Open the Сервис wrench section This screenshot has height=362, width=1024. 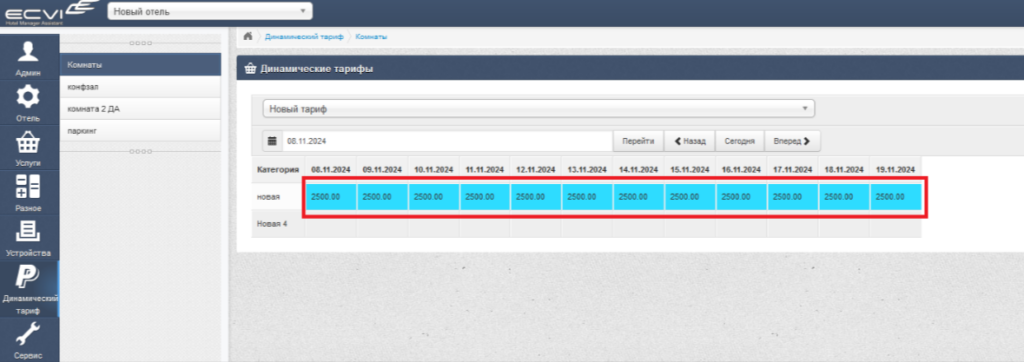(29, 340)
